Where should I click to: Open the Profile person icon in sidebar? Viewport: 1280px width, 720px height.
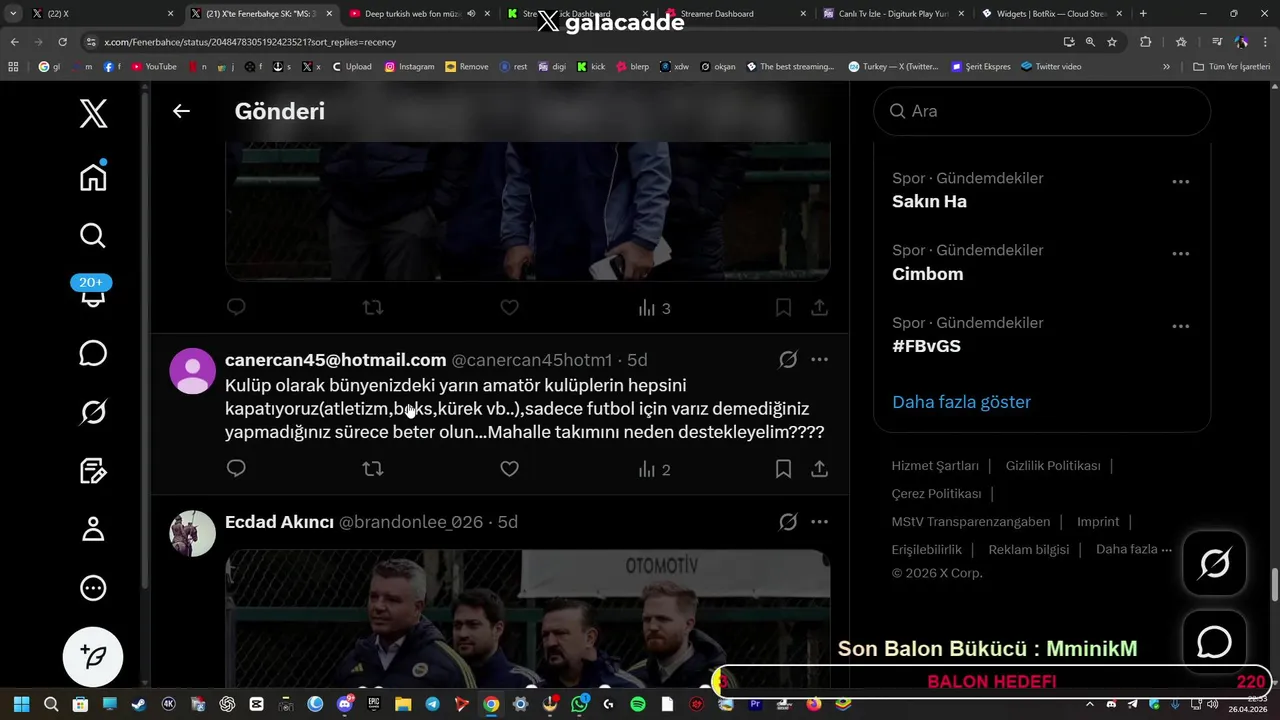point(93,529)
